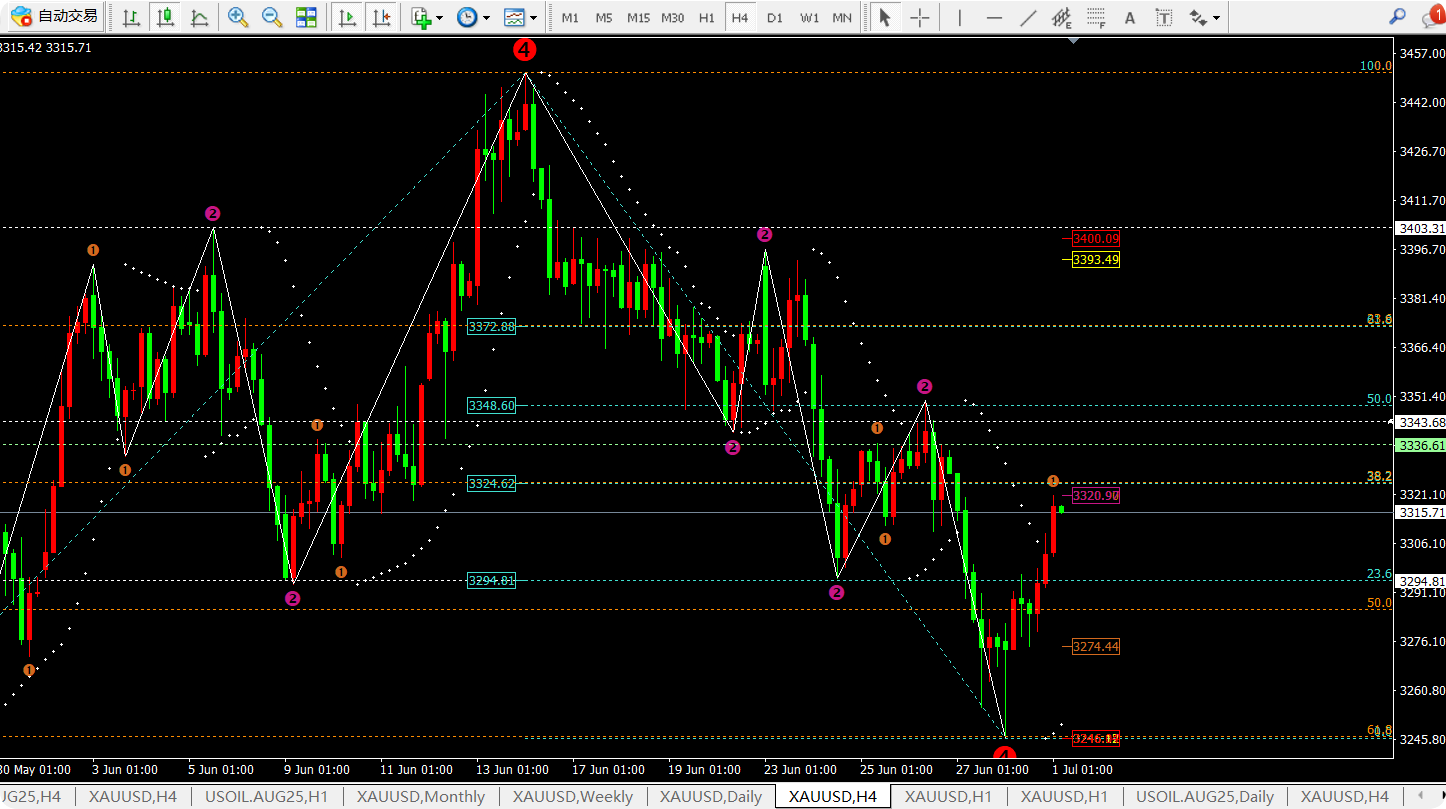The height and width of the screenshot is (809, 1446).
Task: Select the text label 'T' tool
Action: pyautogui.click(x=1164, y=17)
